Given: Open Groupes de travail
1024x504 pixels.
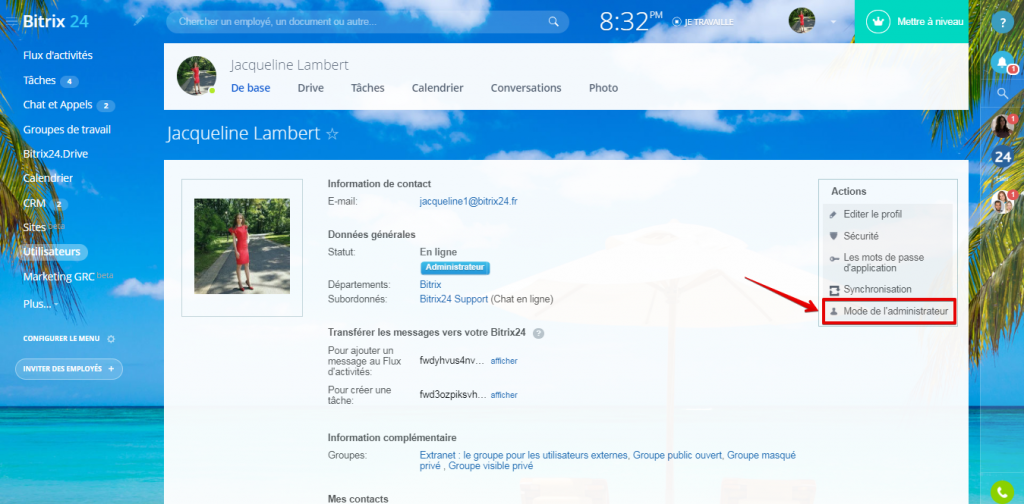Looking at the screenshot, I should coord(67,129).
